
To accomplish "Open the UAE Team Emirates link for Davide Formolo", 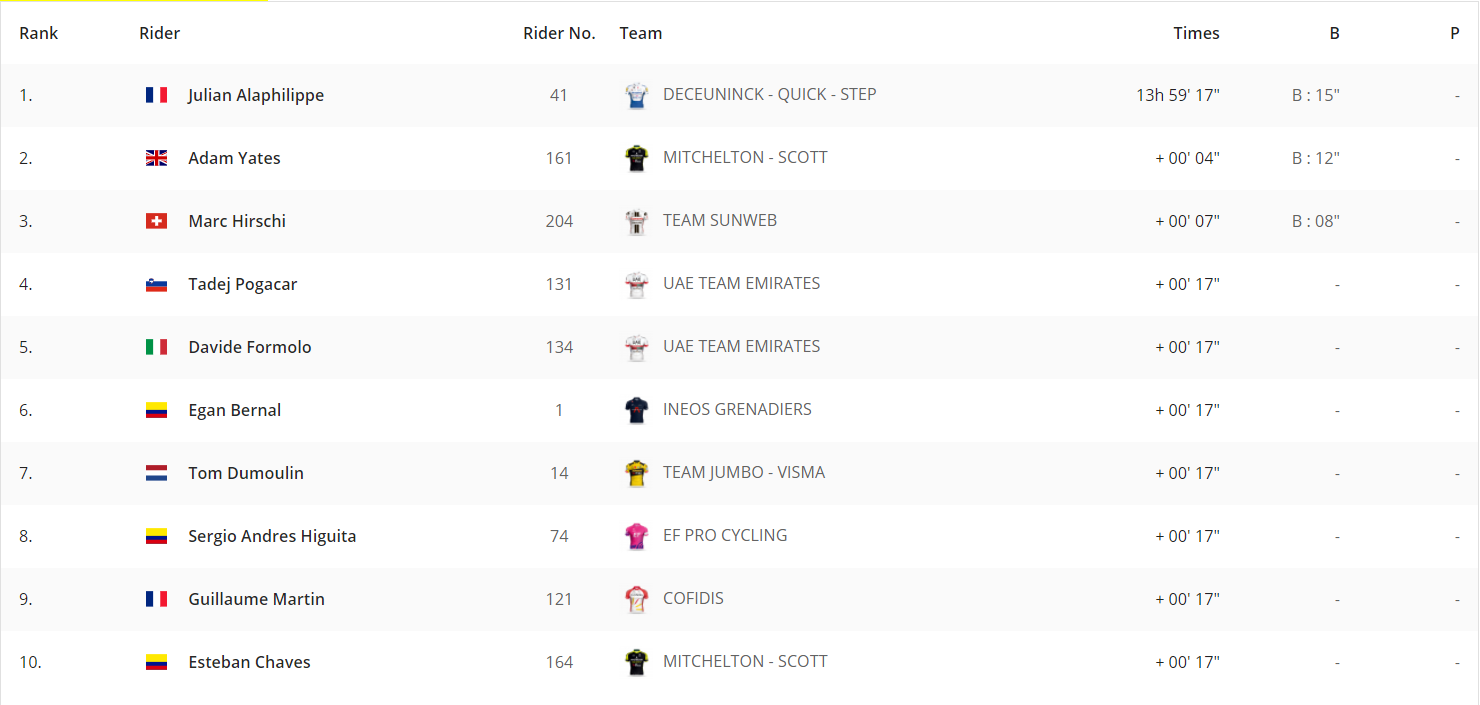I will tap(741, 346).
